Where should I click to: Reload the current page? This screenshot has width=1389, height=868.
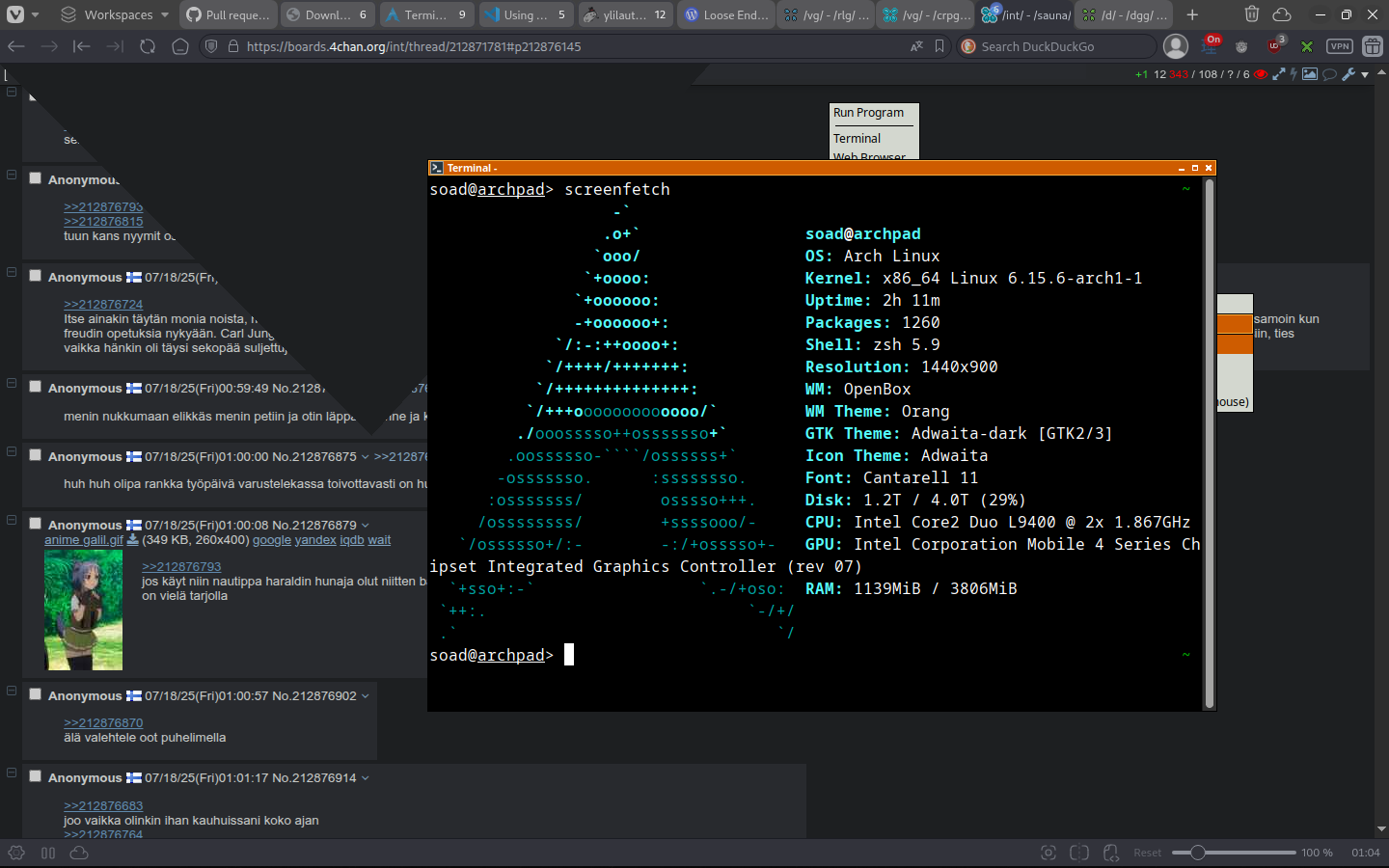tap(148, 46)
